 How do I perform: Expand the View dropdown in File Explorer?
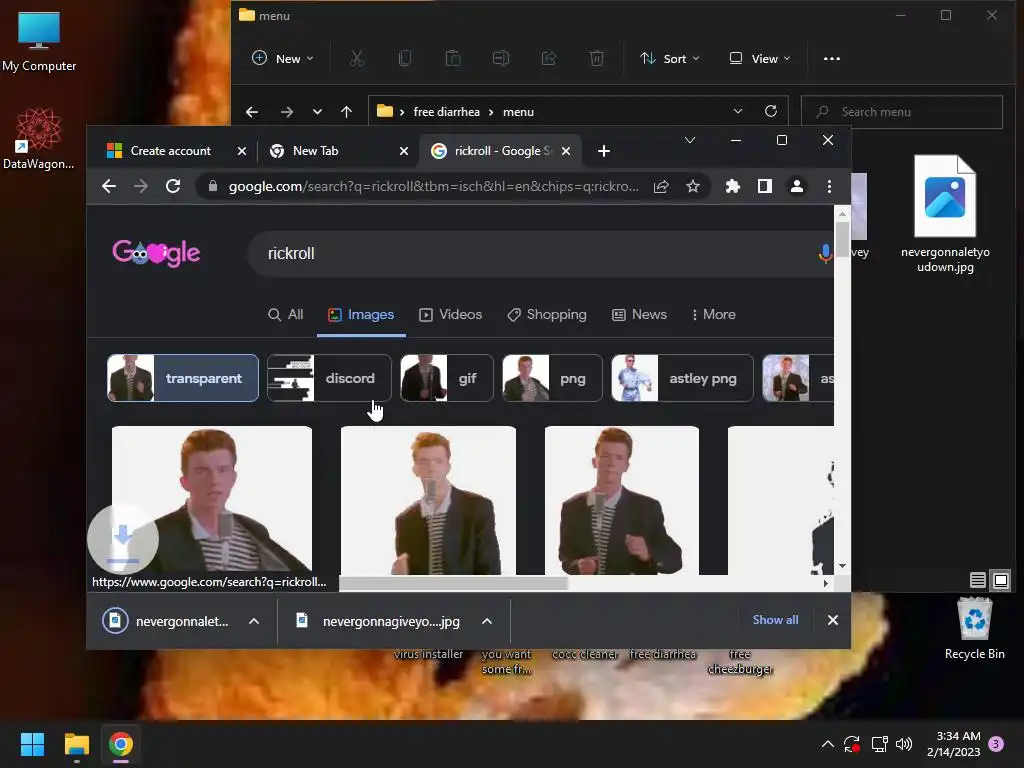(x=760, y=59)
